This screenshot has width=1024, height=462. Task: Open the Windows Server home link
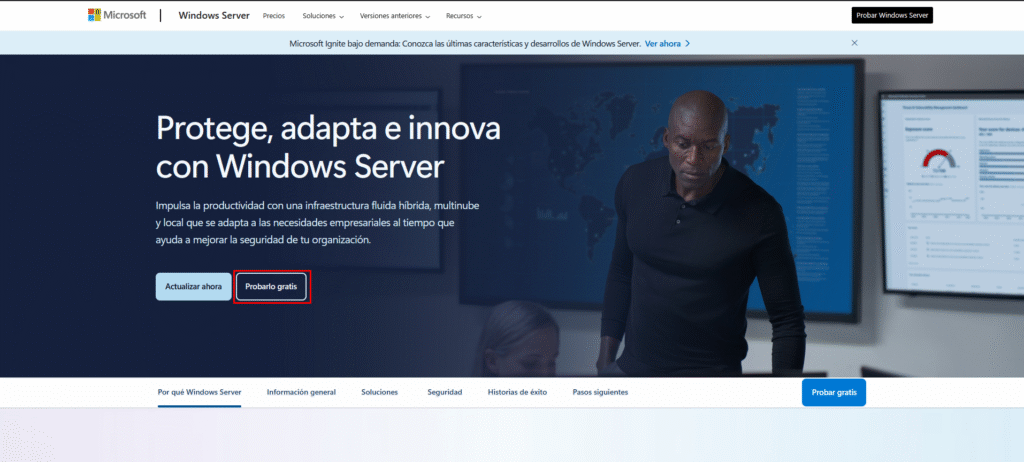[214, 16]
